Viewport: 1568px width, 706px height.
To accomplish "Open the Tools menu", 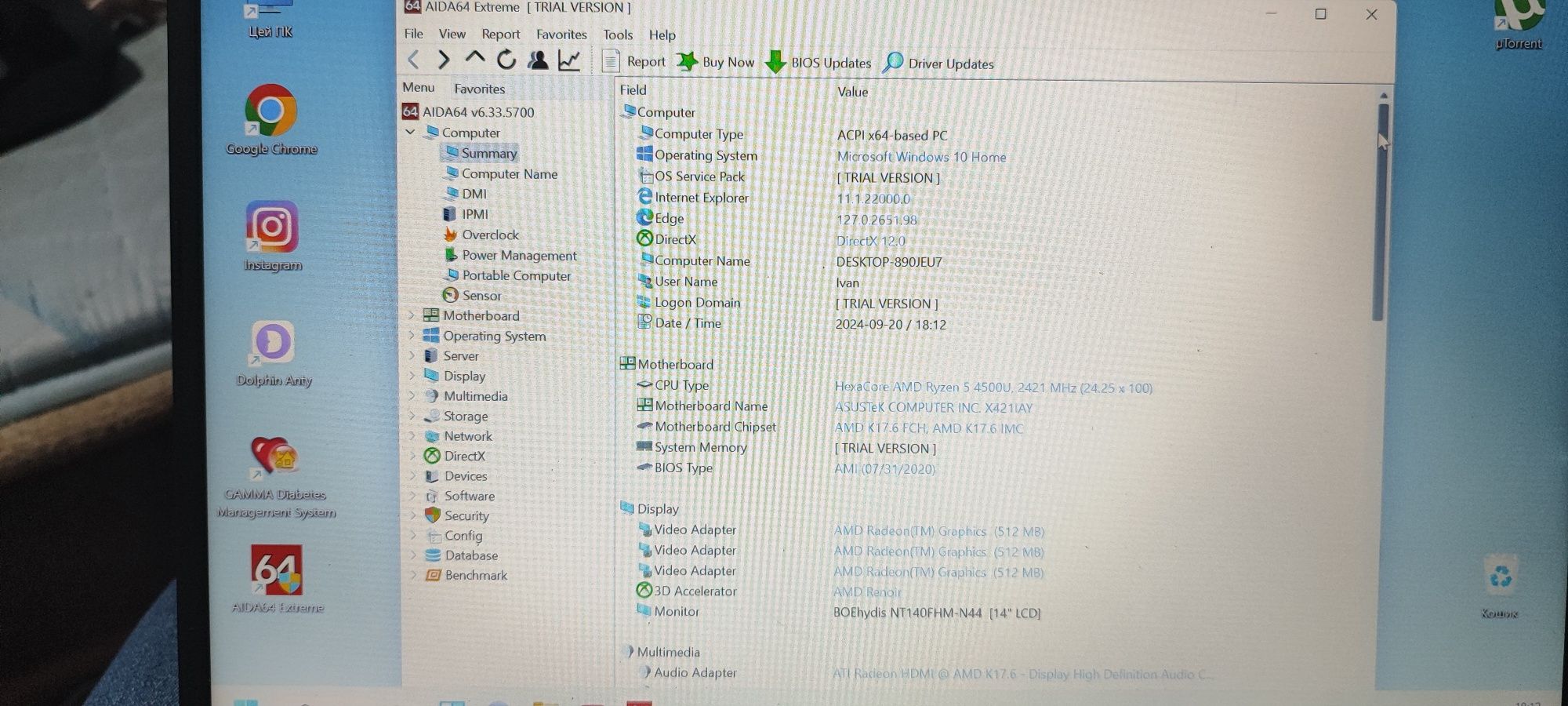I will pyautogui.click(x=618, y=35).
